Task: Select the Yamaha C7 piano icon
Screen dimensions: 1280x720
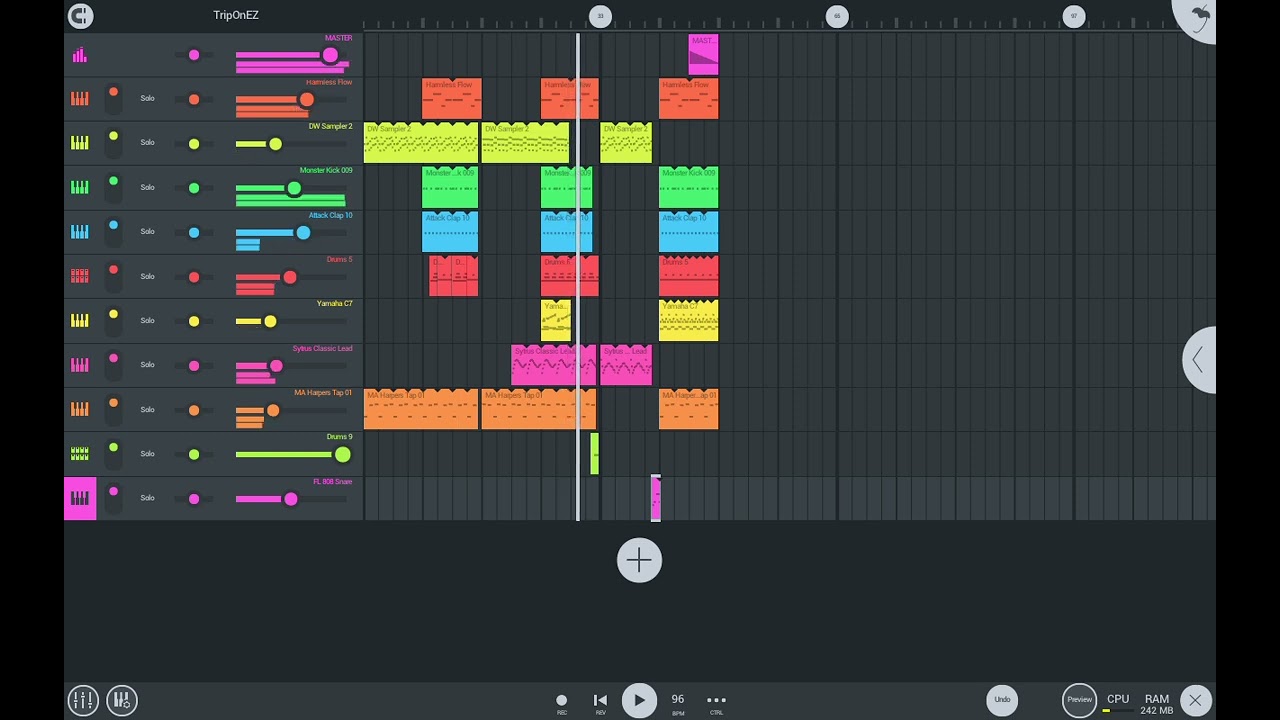Action: coord(80,321)
